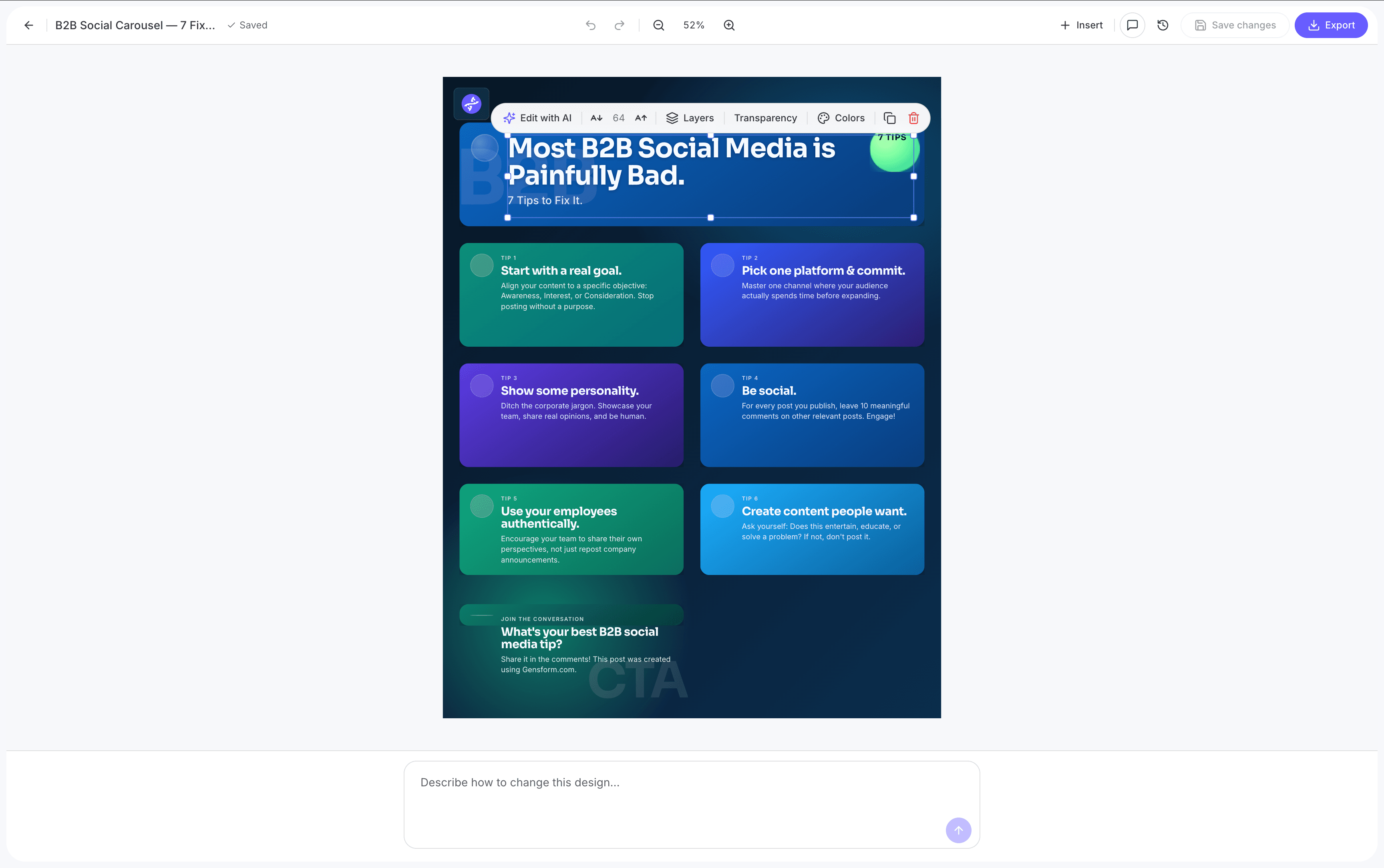The width and height of the screenshot is (1384, 868).
Task: Click the document title B2B Social Carousel
Action: (x=135, y=25)
